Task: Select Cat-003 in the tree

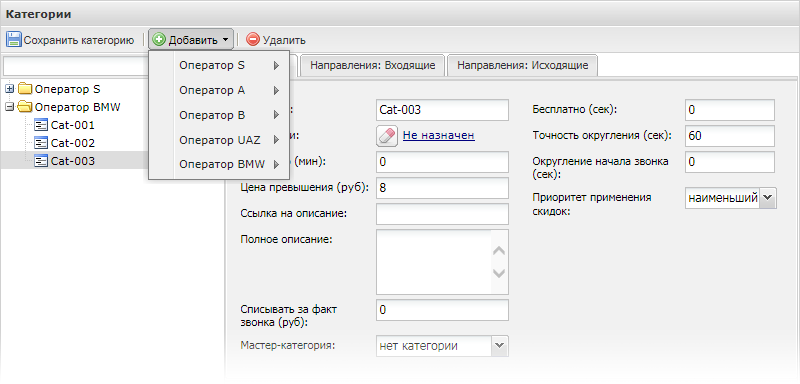Action: [72, 161]
